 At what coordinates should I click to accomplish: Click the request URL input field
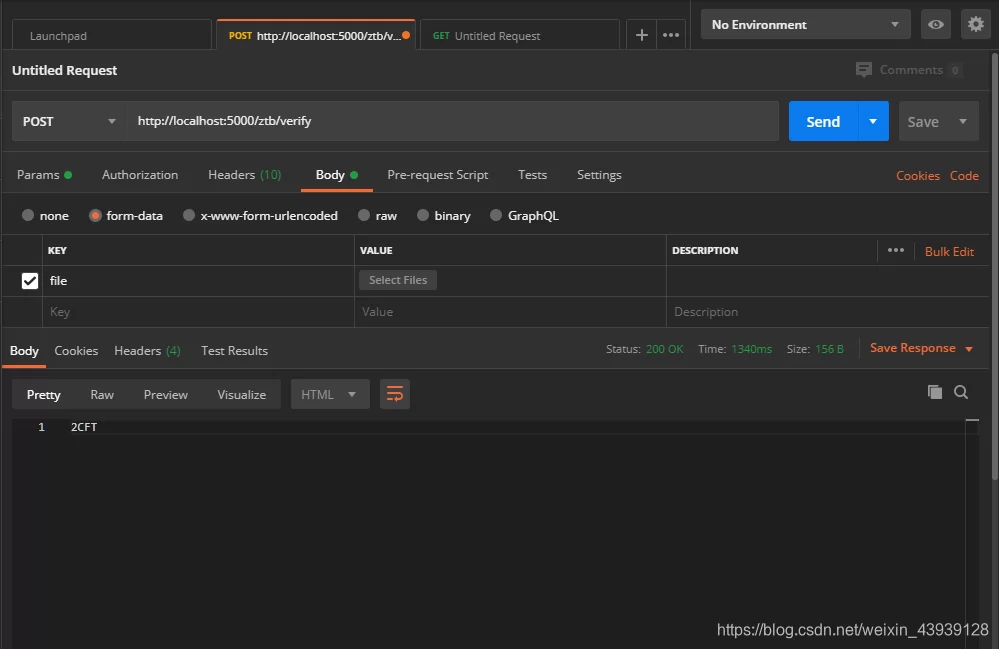click(450, 122)
